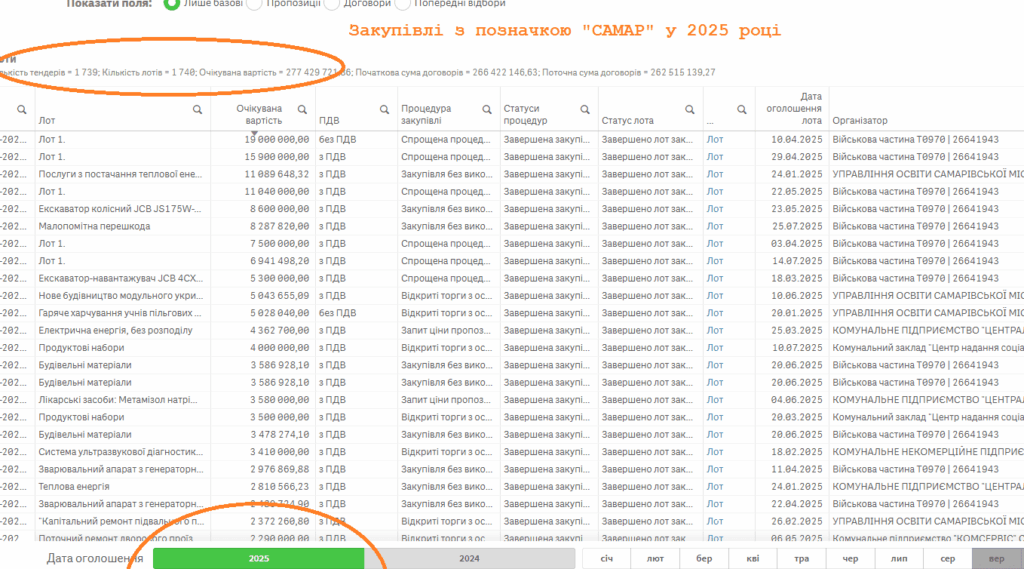Viewport: 1024px width, 569px height.
Task: Choose the Пропозиції fields option
Action: [255, 3]
